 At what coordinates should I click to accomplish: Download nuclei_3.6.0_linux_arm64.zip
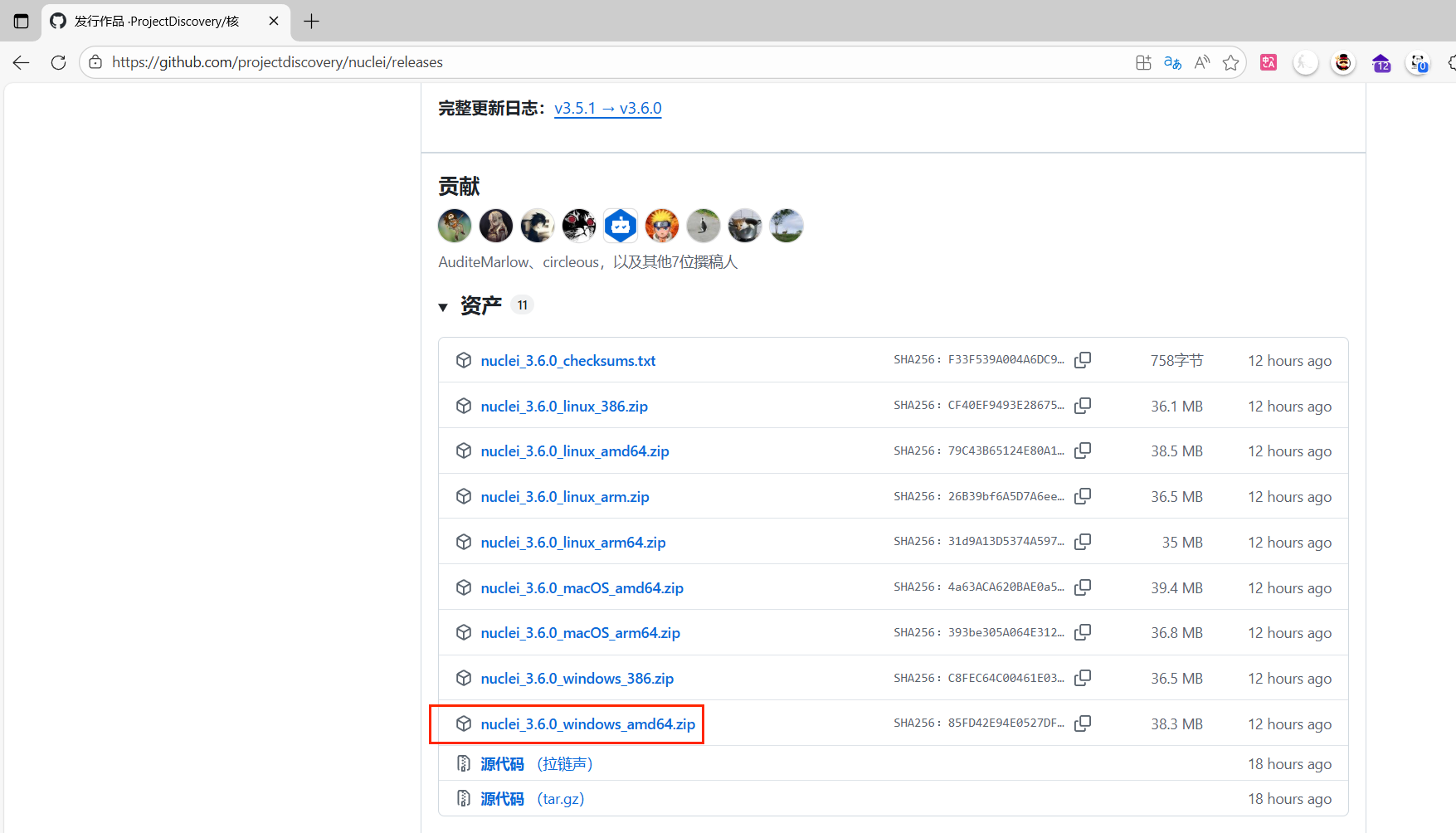pos(573,543)
